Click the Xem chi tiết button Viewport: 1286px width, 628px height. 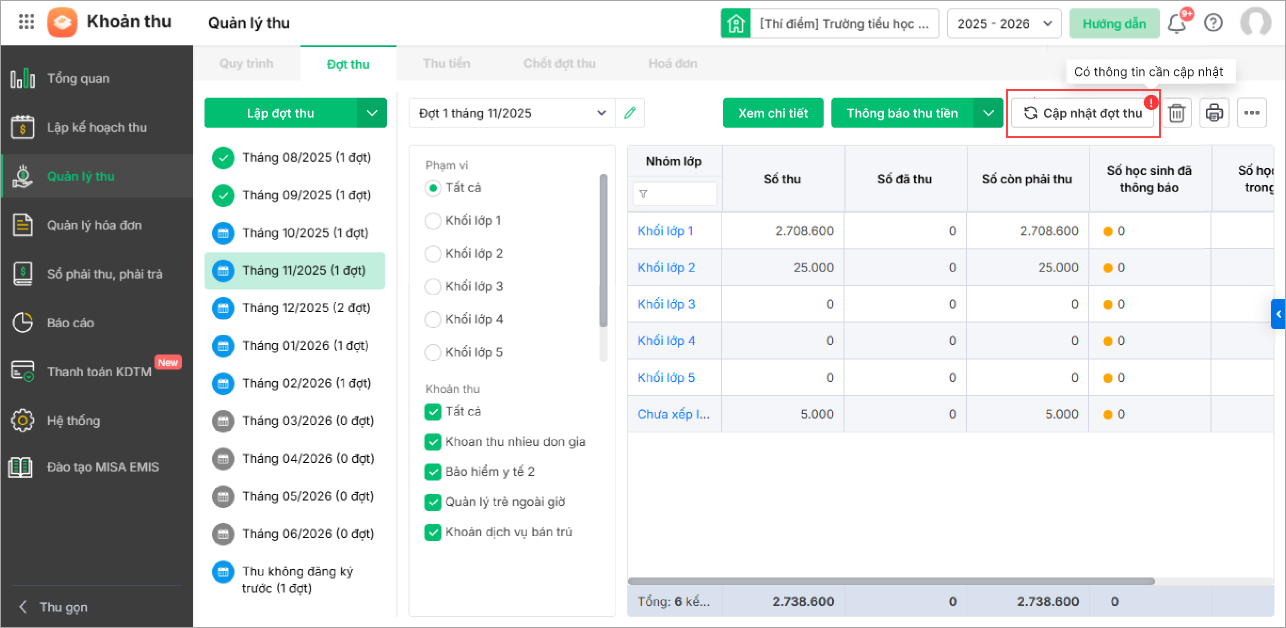[773, 113]
